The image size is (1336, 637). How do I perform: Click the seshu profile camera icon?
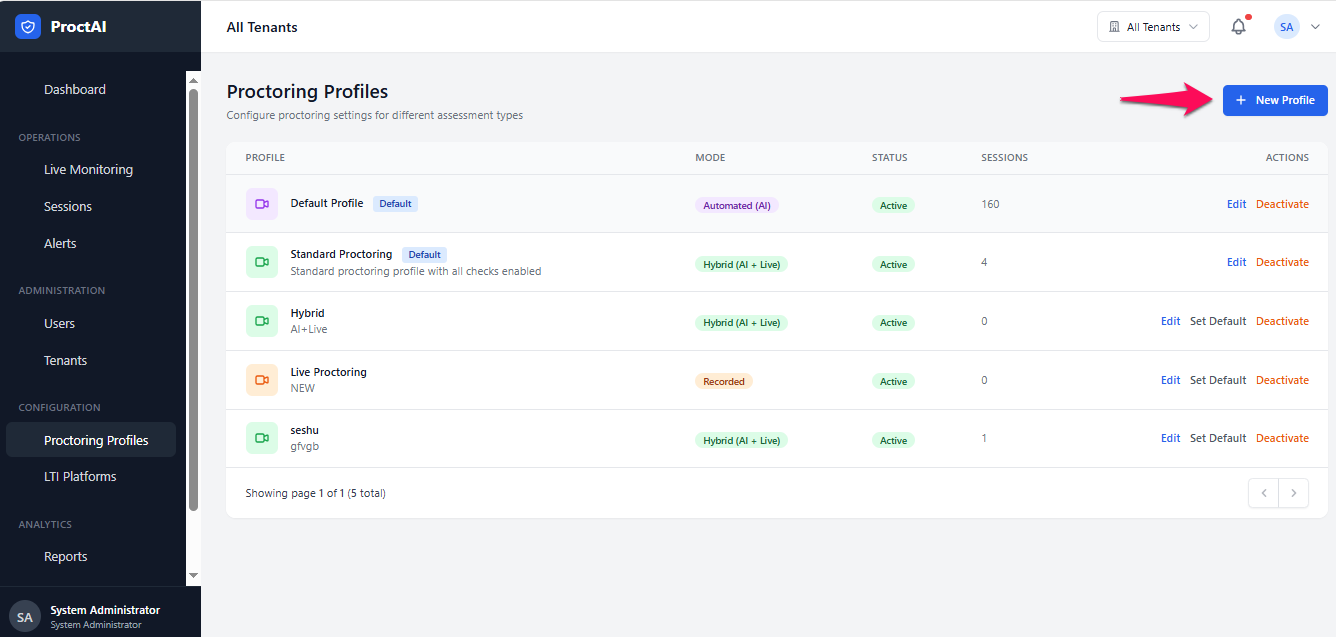pyautogui.click(x=262, y=438)
